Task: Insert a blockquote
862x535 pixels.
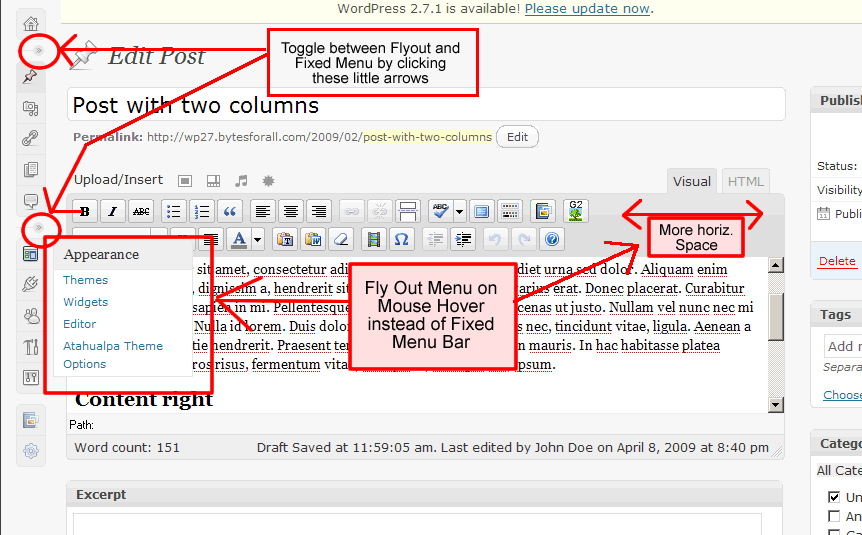Action: click(x=230, y=211)
